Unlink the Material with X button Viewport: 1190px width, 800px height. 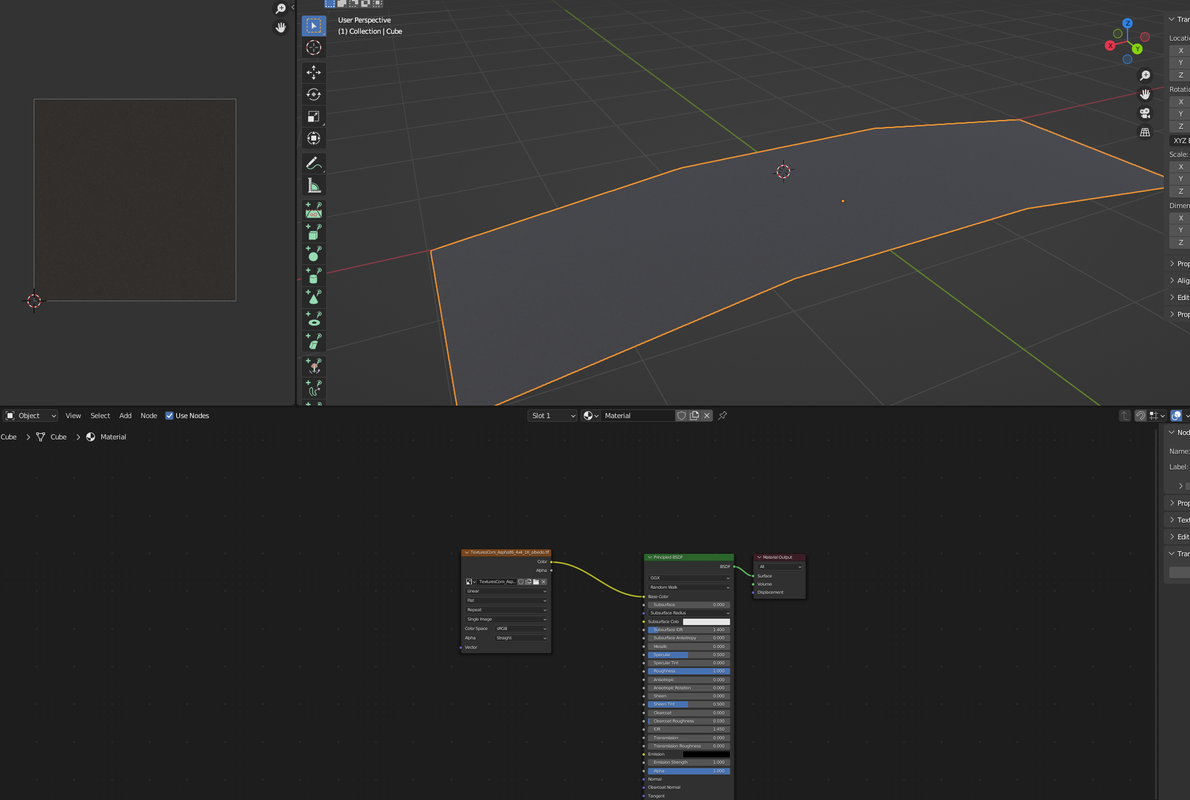pos(707,415)
